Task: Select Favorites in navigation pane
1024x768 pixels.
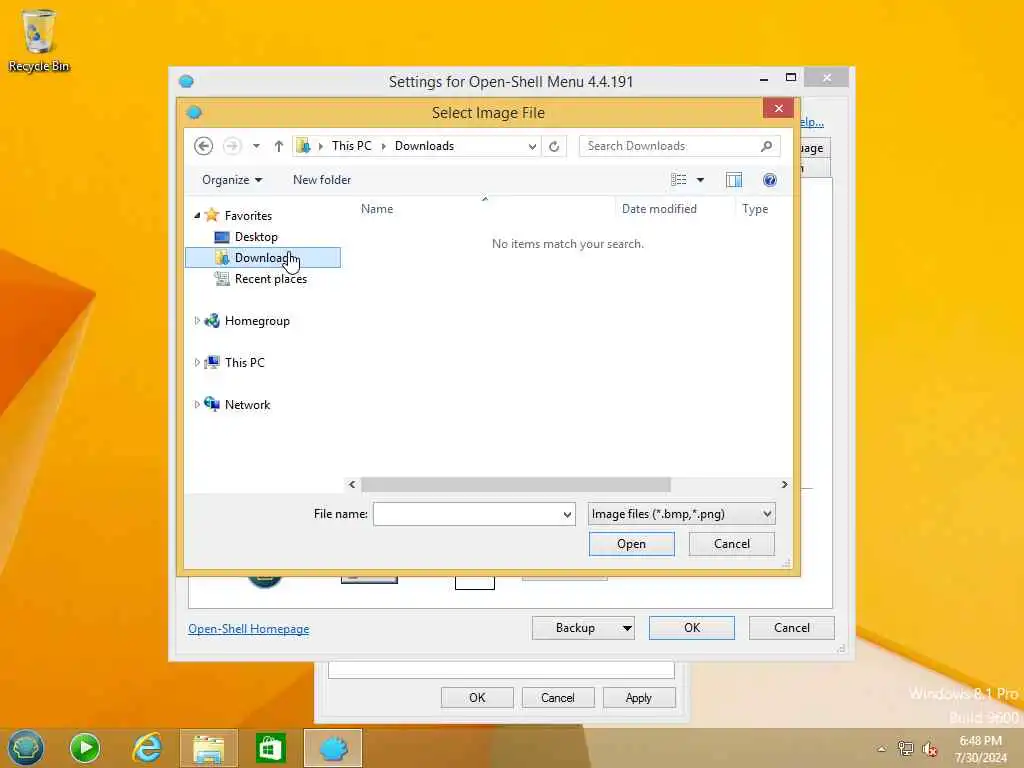Action: pos(248,216)
